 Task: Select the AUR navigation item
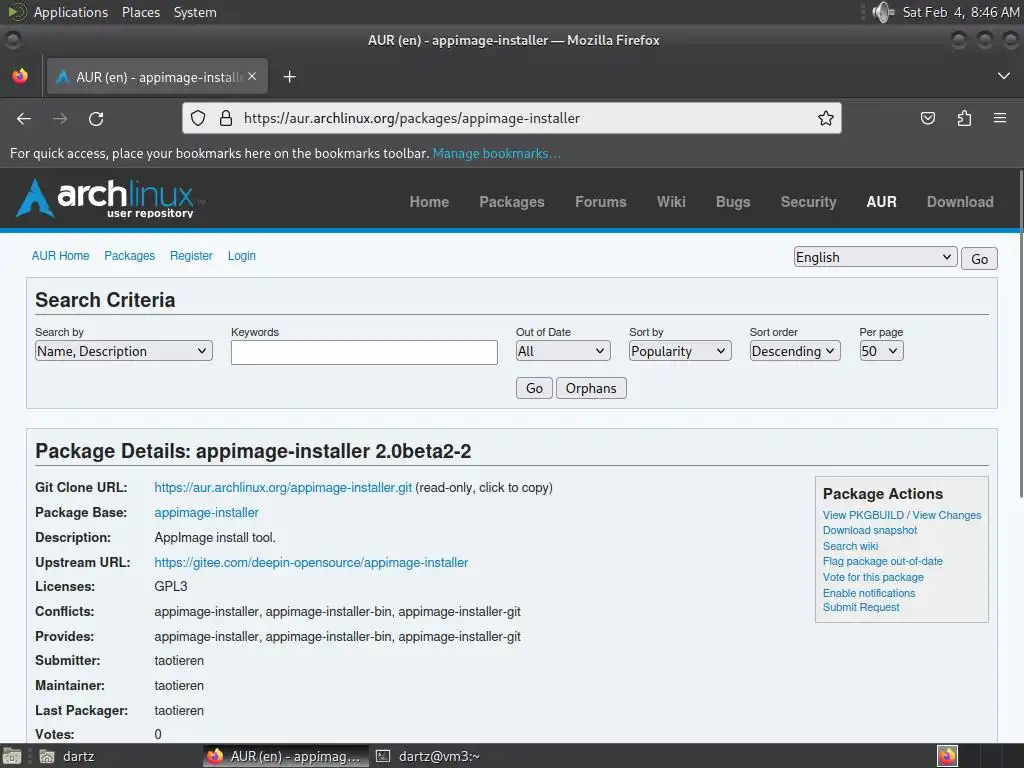(881, 202)
